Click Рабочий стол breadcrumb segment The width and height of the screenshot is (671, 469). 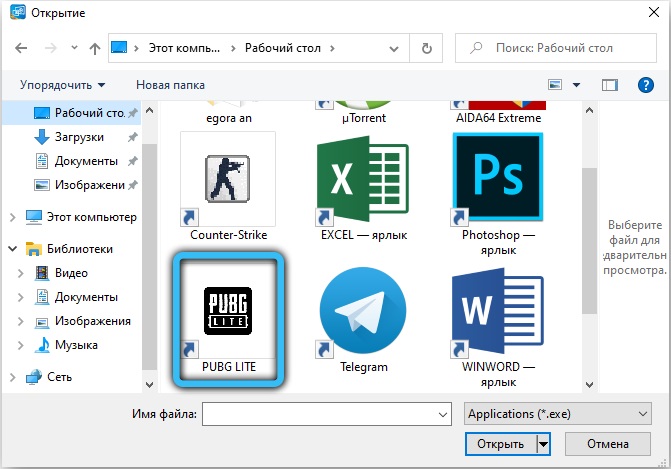pos(282,48)
